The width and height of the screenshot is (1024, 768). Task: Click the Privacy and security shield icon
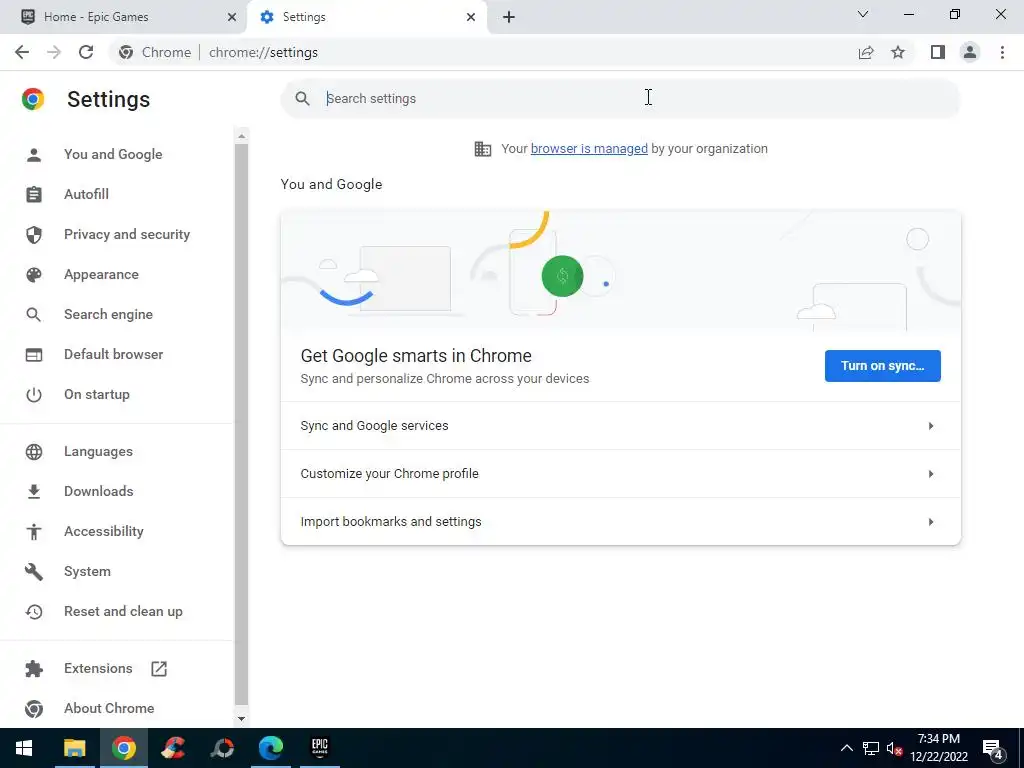click(x=34, y=234)
